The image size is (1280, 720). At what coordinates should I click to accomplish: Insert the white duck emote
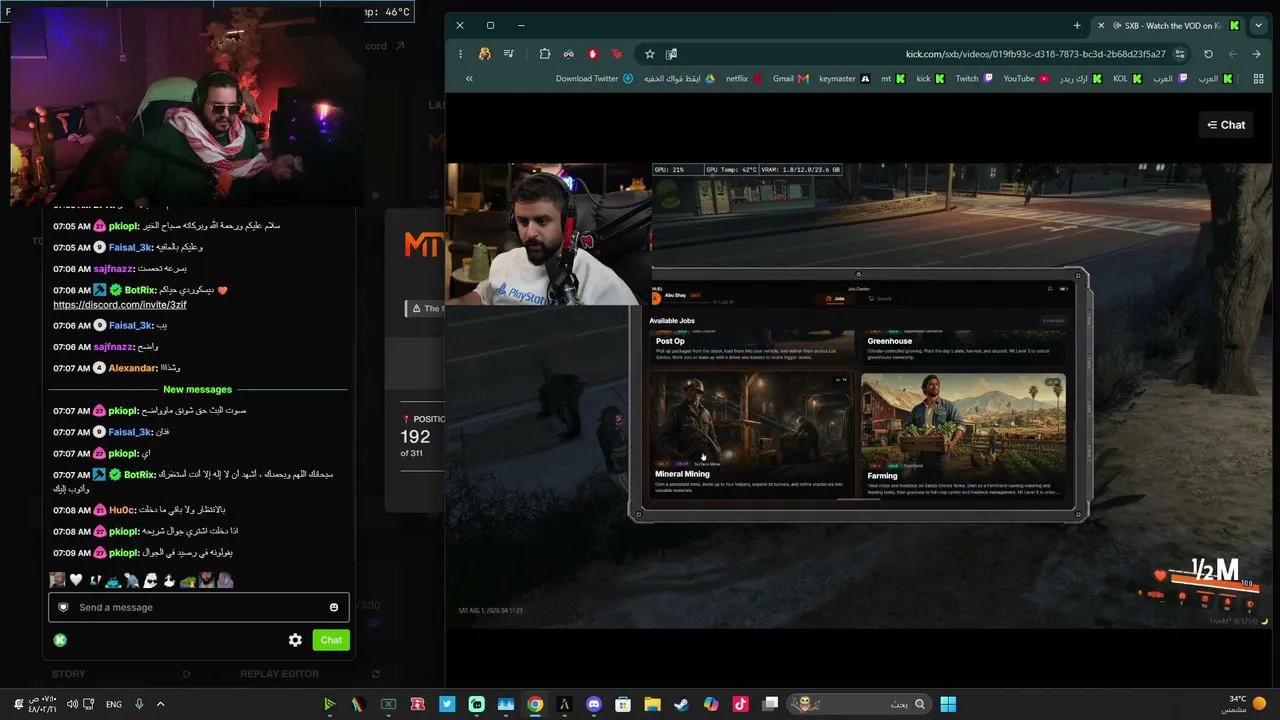tap(169, 580)
